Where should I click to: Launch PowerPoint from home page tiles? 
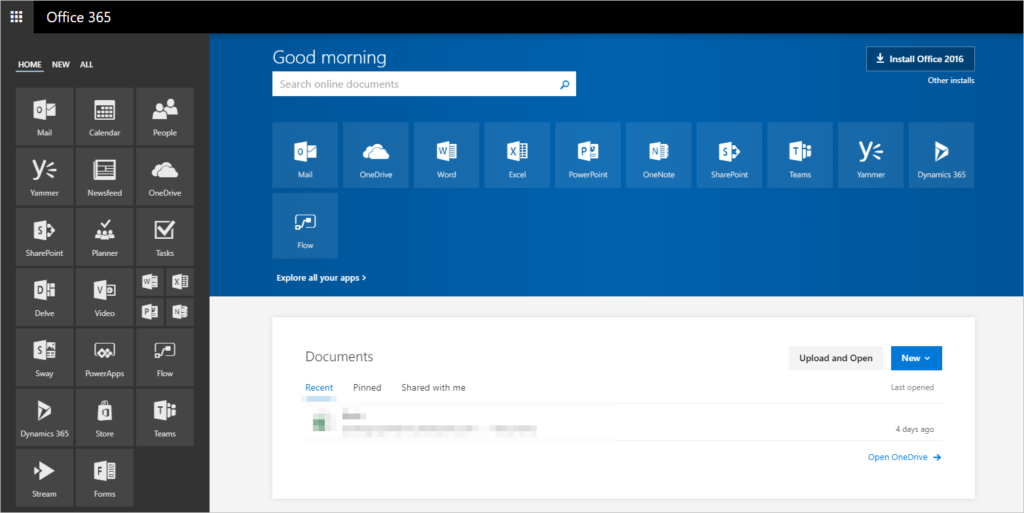pos(588,155)
